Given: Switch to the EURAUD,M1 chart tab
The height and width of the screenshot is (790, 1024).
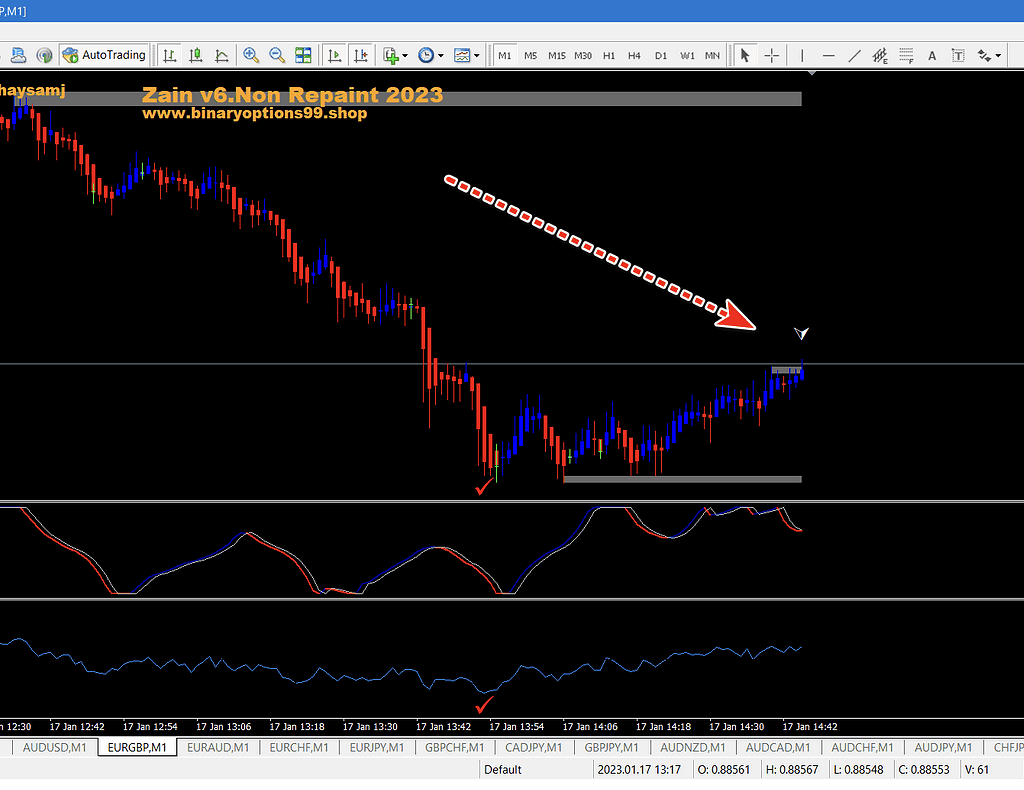Looking at the screenshot, I should point(217,748).
